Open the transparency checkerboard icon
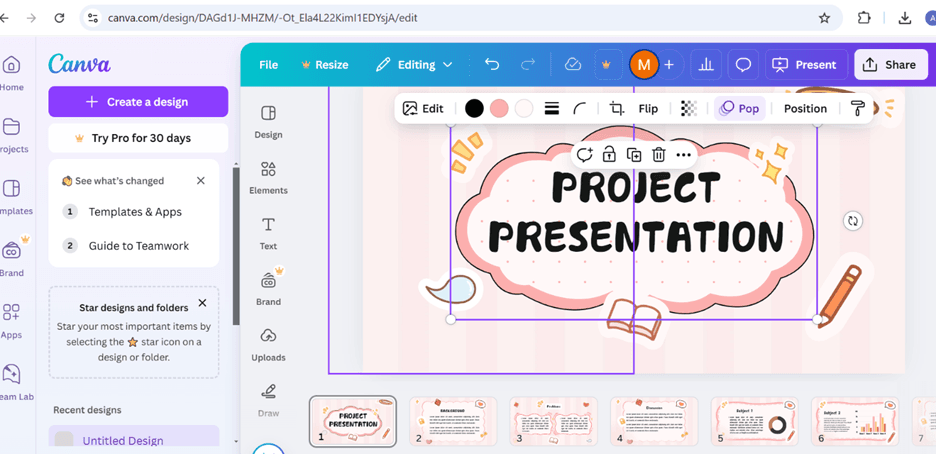 click(689, 109)
